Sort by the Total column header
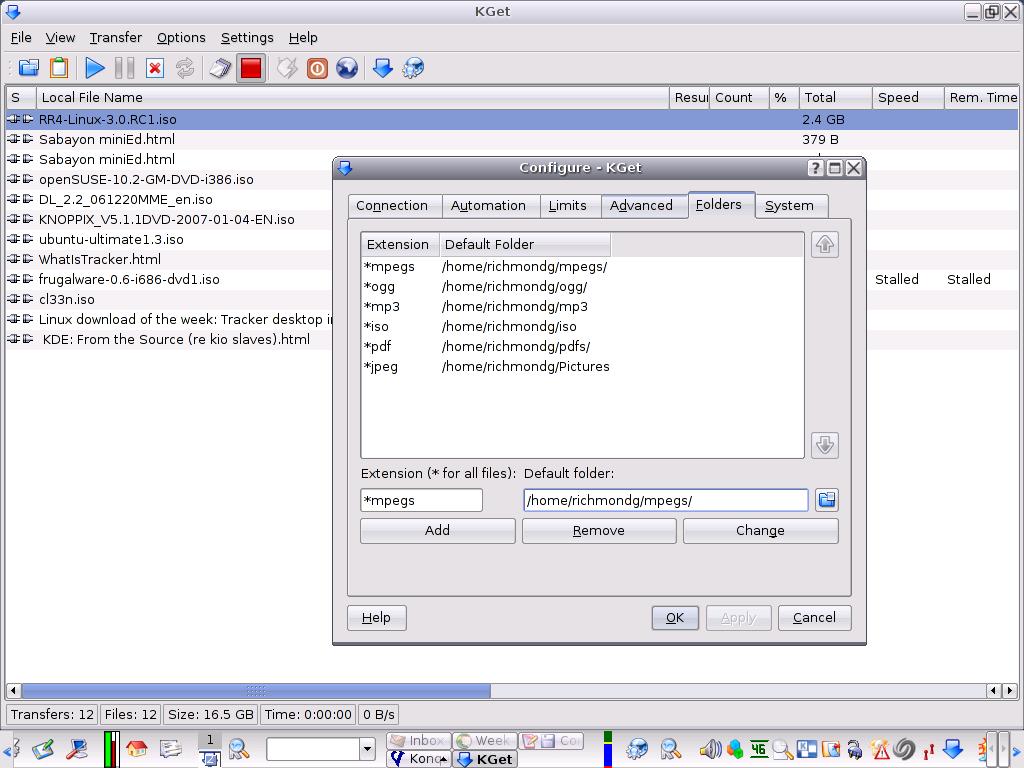Screen dimensions: 1024x768 (836, 98)
